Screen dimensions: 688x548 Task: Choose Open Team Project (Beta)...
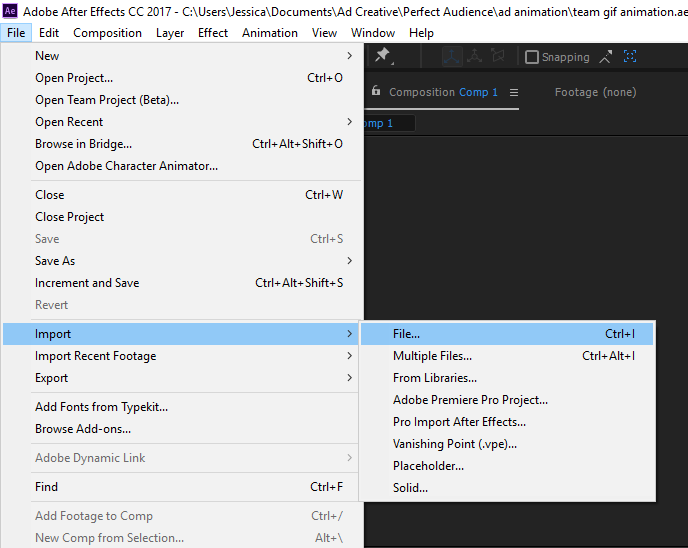tap(182, 100)
